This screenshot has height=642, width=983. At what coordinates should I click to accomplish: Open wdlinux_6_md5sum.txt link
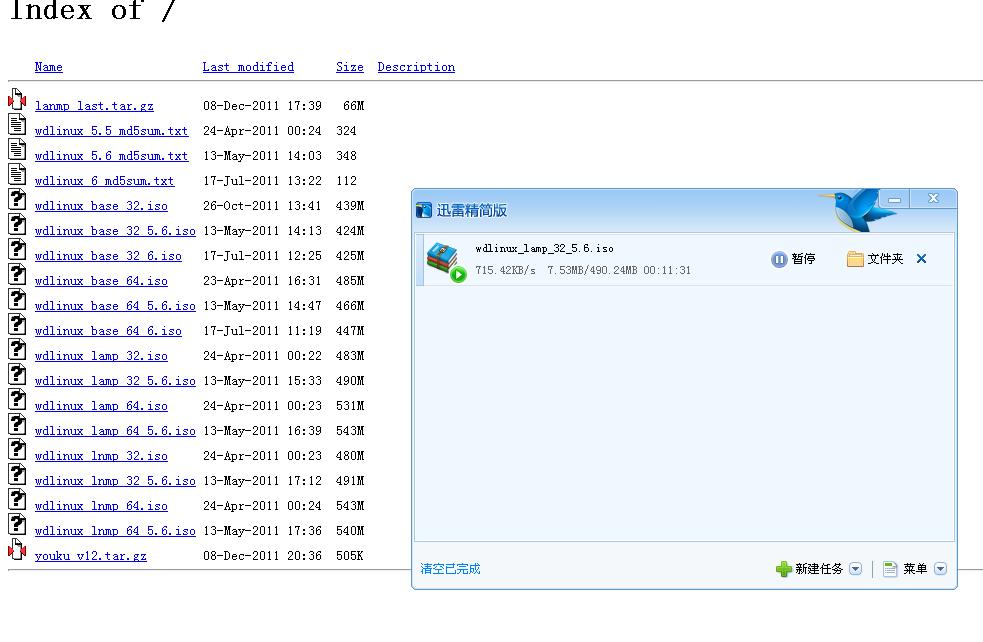(x=104, y=181)
